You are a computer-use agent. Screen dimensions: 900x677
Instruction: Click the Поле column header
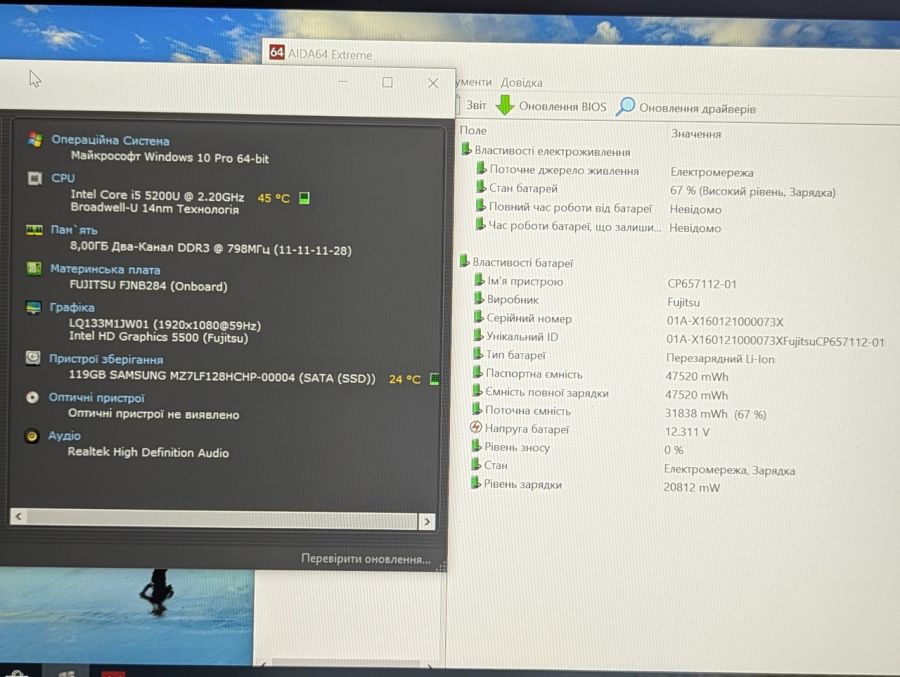(473, 130)
